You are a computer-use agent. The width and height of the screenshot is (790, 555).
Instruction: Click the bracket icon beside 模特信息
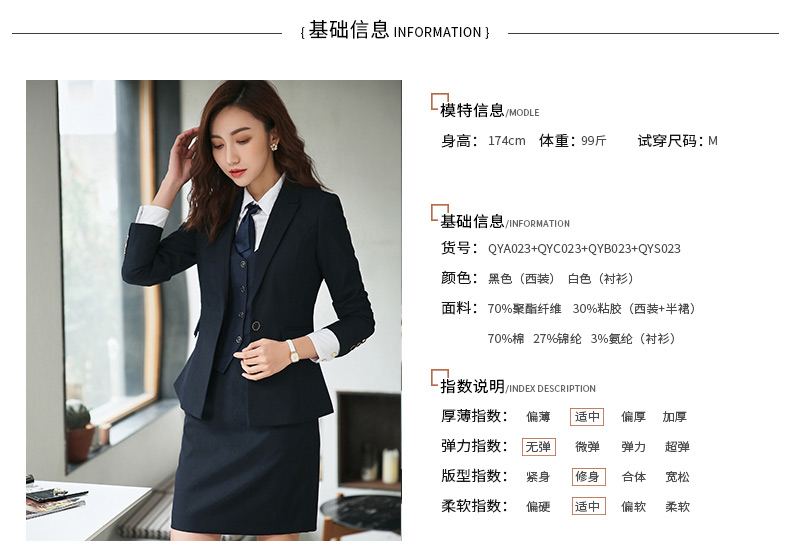click(x=439, y=102)
